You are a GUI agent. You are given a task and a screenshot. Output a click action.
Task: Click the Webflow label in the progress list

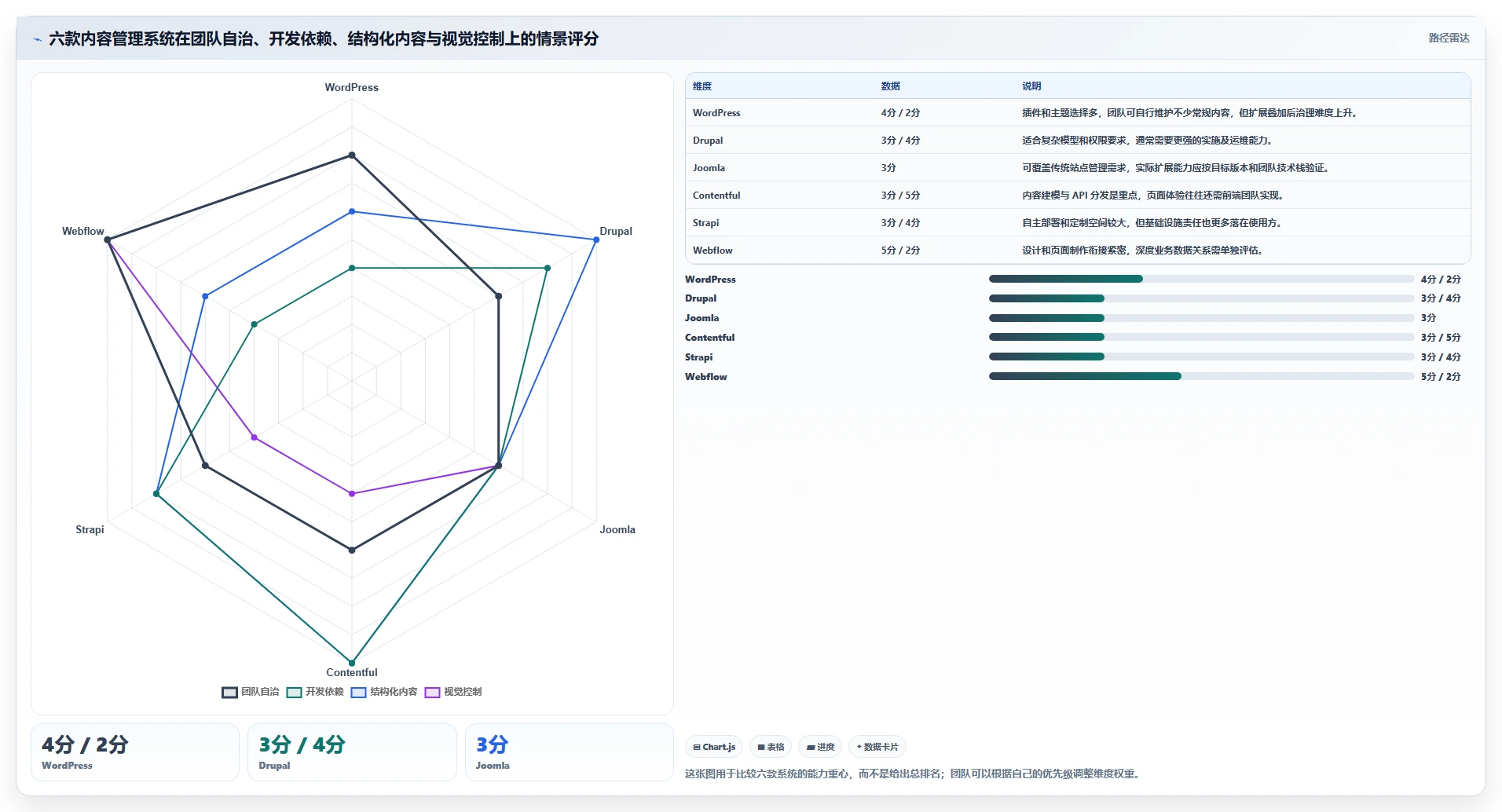click(706, 377)
